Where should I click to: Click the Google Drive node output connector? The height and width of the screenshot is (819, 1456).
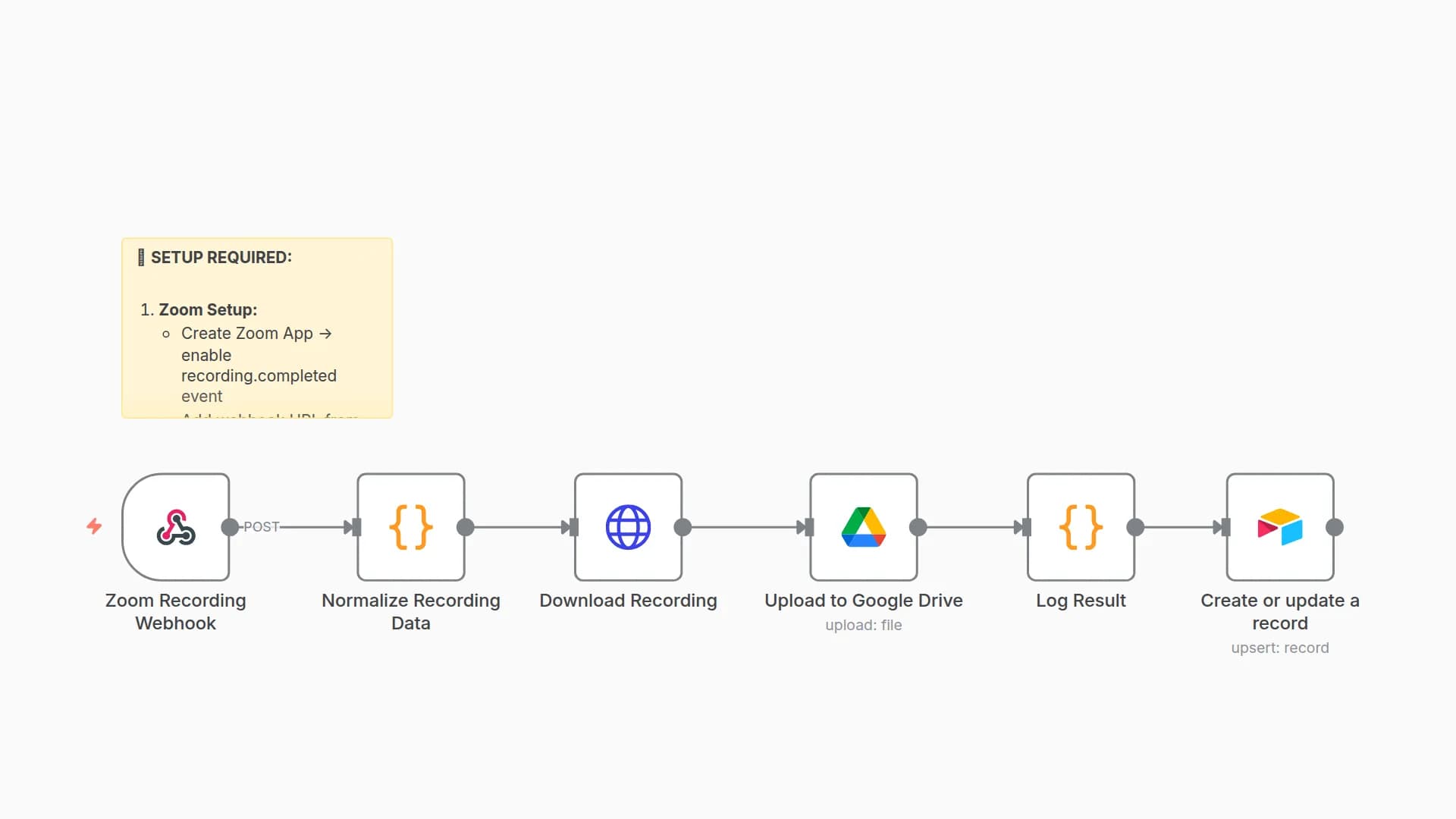[x=918, y=527]
